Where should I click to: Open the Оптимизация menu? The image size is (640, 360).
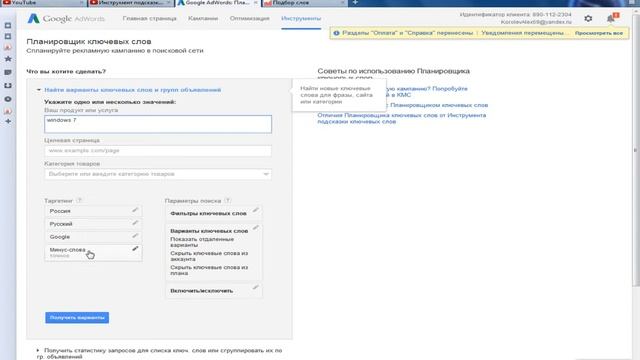click(249, 18)
